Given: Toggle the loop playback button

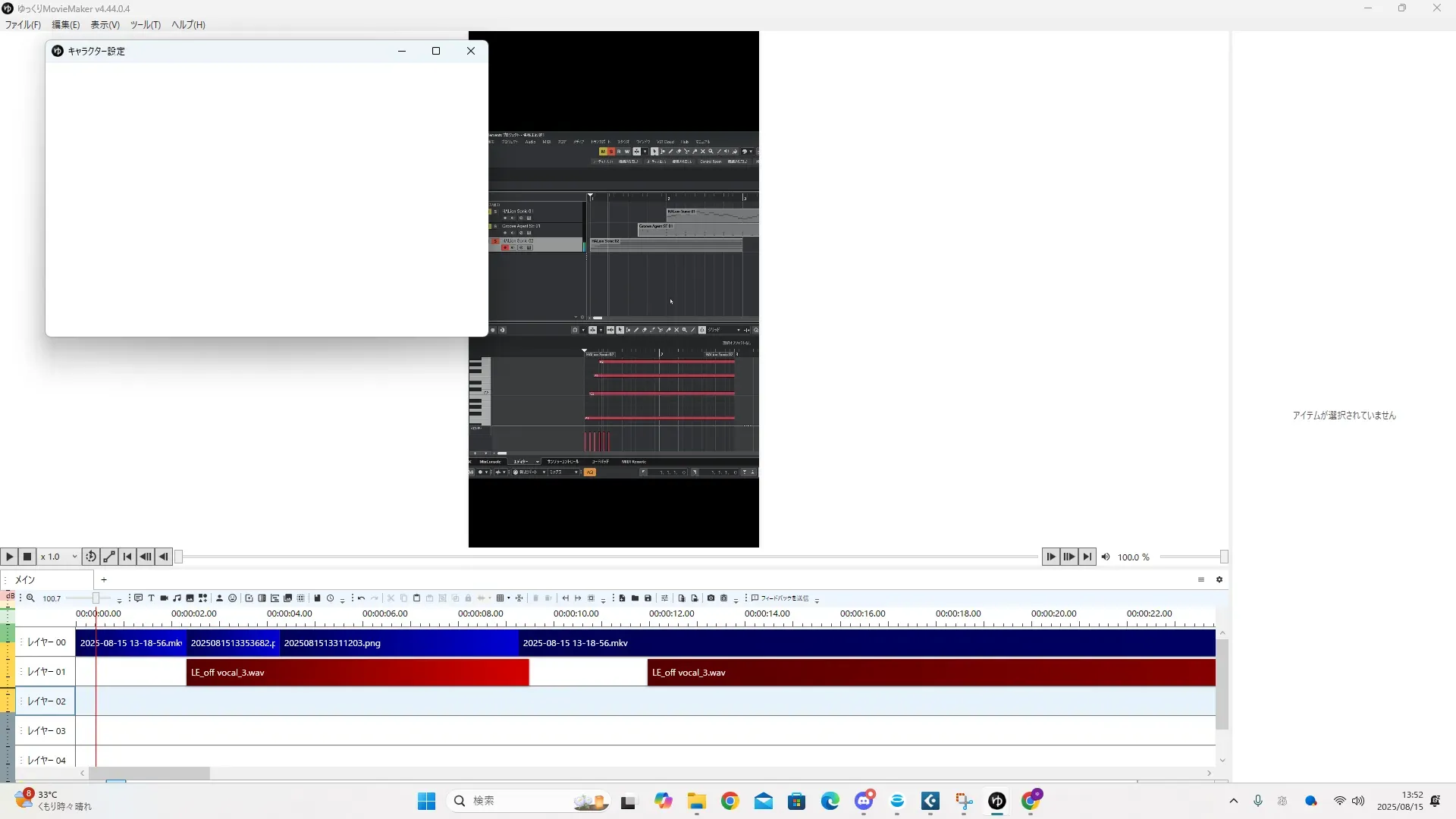Looking at the screenshot, I should (90, 557).
